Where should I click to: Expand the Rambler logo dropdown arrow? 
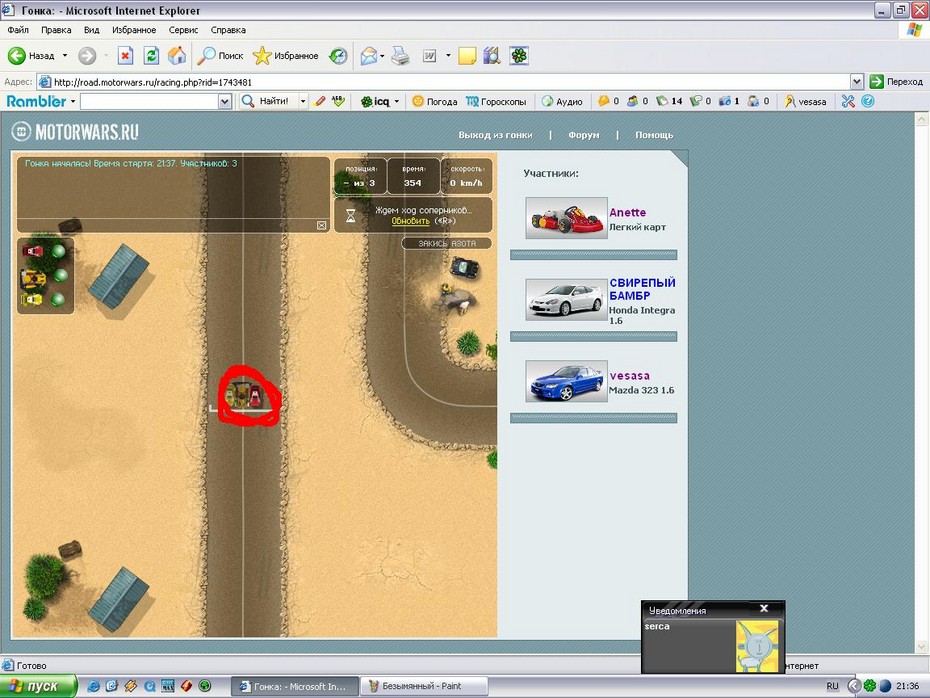(73, 101)
